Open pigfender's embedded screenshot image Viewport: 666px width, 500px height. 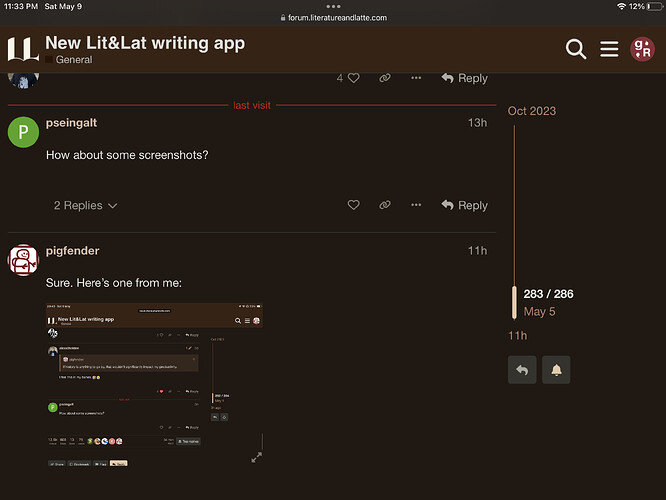click(x=154, y=384)
